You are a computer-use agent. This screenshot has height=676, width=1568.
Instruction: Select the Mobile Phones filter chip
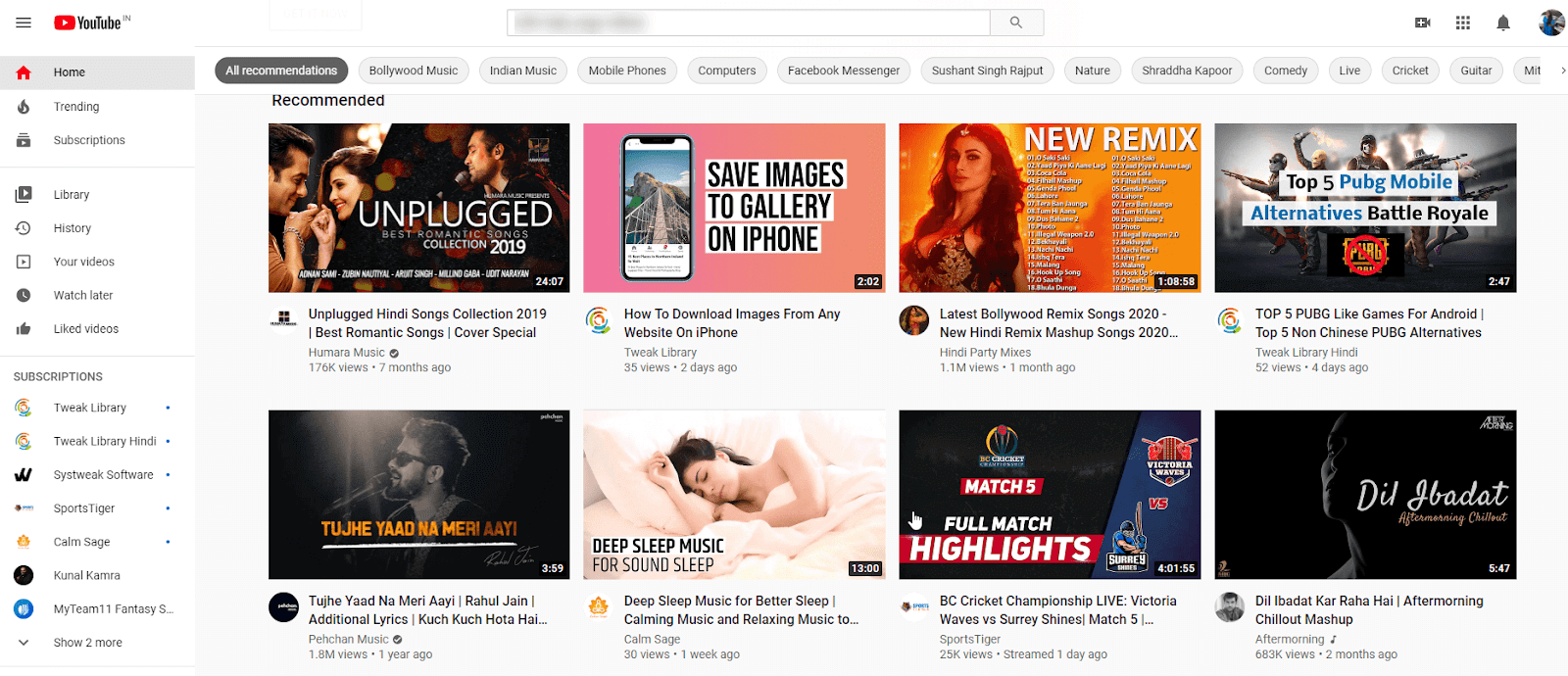(626, 71)
